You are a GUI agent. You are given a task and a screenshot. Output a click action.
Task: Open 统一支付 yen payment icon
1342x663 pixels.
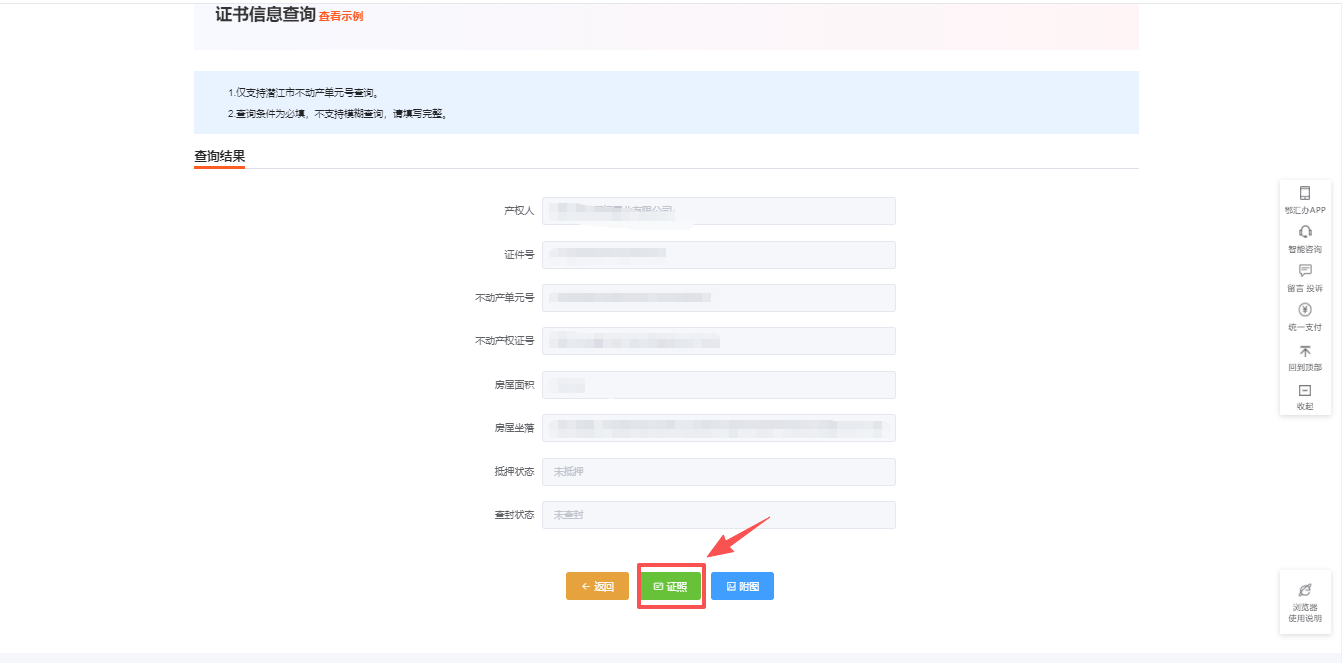1305,310
